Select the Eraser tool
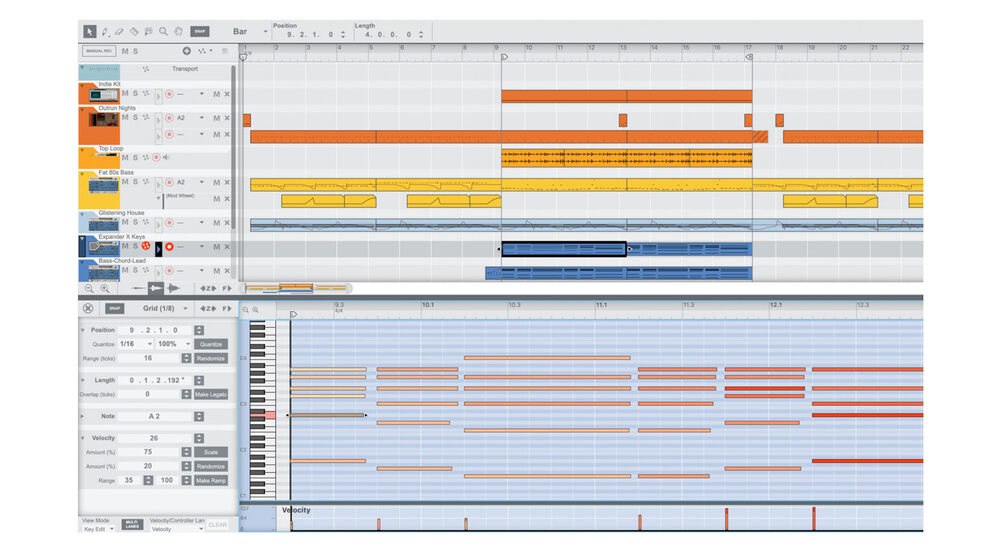The height and width of the screenshot is (552, 1000). click(x=119, y=32)
